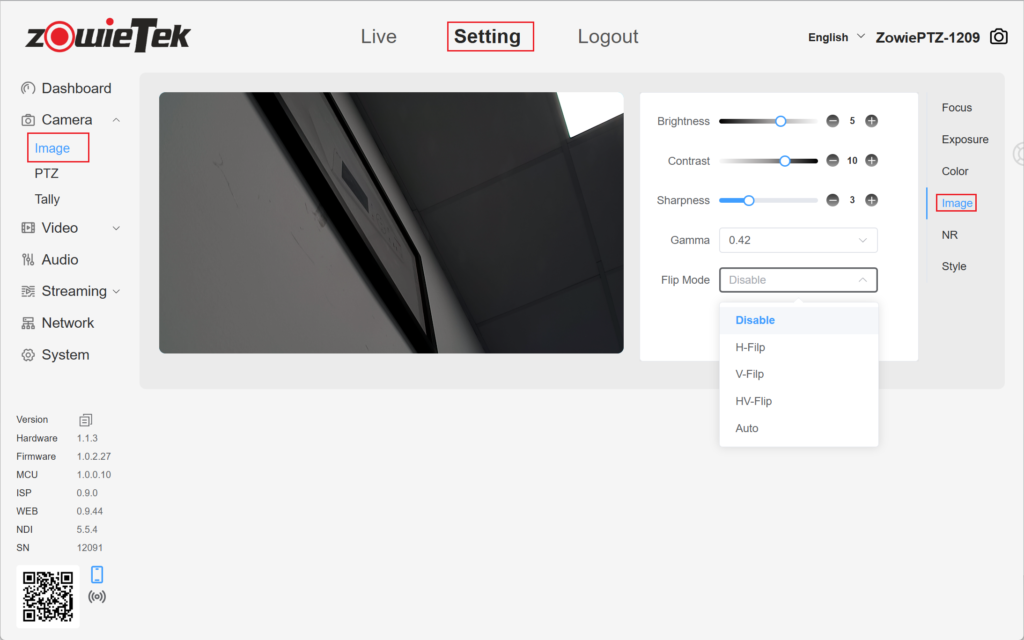The image size is (1024, 640).
Task: Increase Sharpness using the plus icon
Action: (x=871, y=200)
